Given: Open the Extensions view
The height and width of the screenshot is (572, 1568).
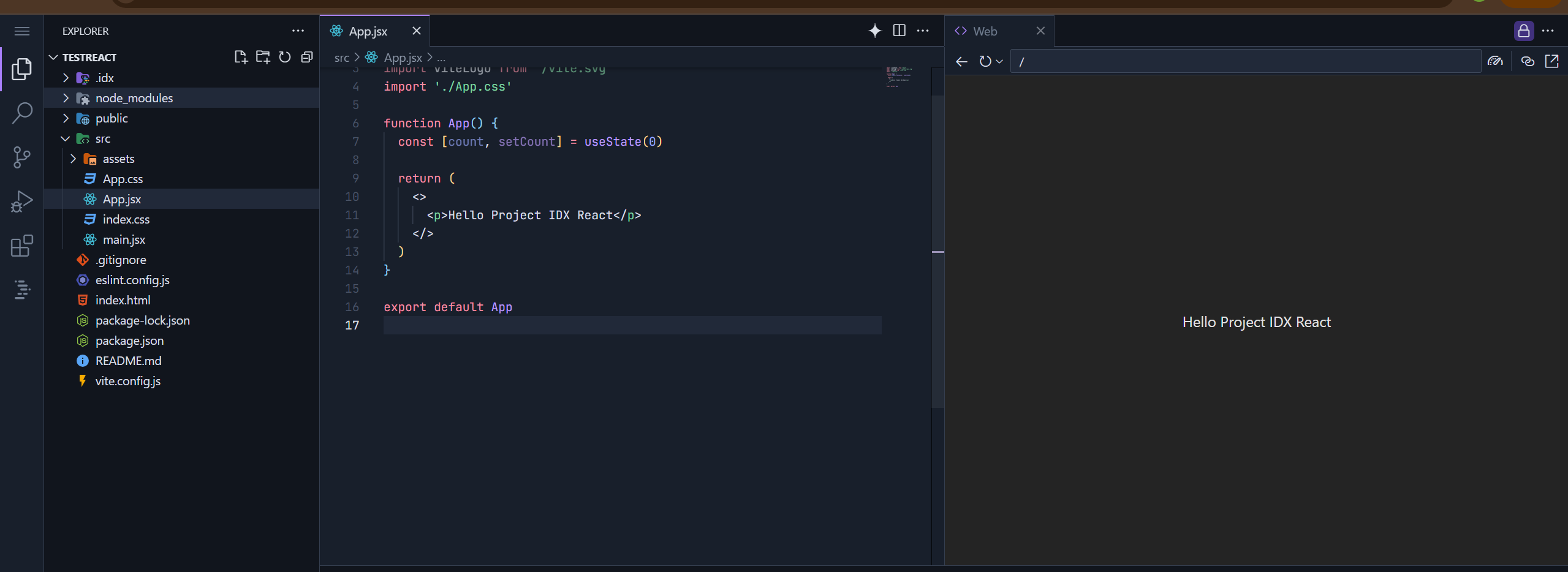Looking at the screenshot, I should coord(22,246).
